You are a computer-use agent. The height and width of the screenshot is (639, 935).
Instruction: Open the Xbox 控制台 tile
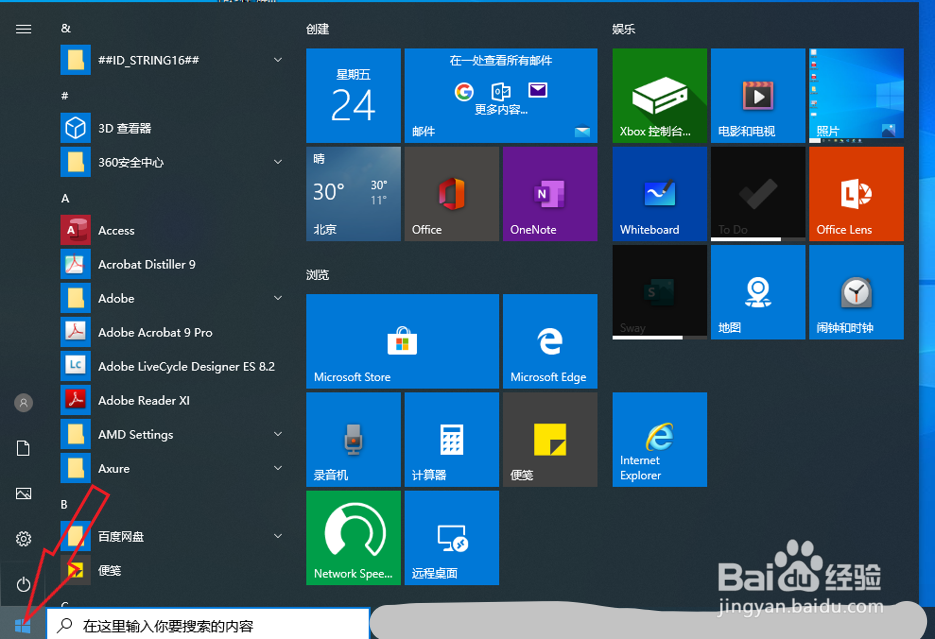tap(658, 96)
